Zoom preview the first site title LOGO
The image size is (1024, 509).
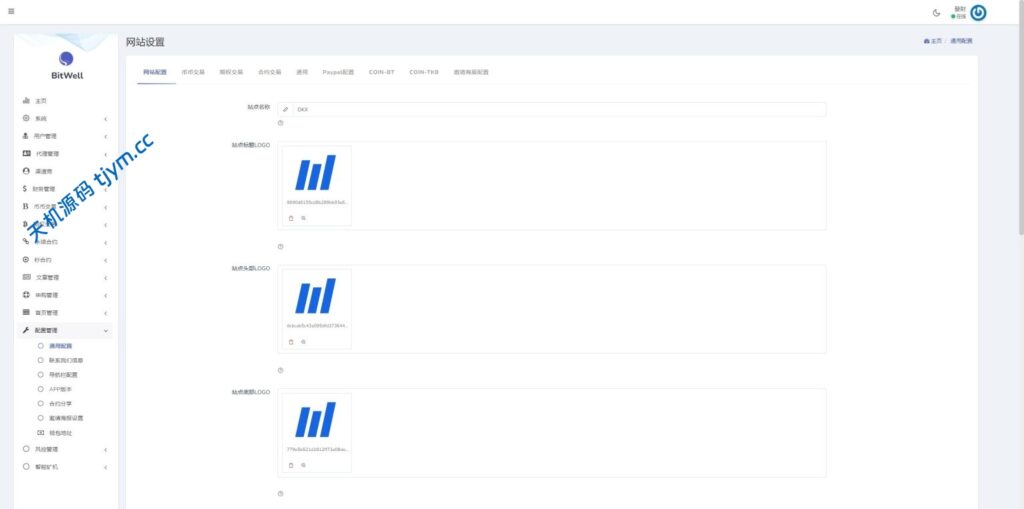click(303, 217)
